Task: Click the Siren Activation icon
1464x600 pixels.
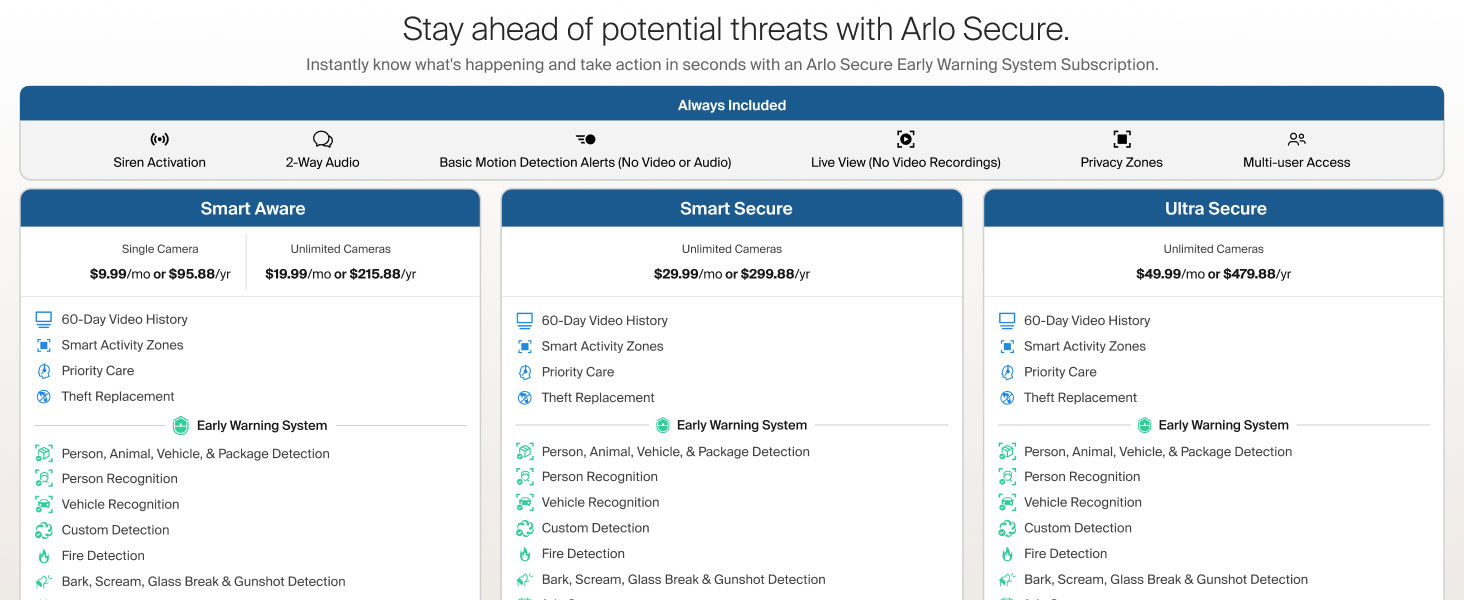Action: pos(160,139)
